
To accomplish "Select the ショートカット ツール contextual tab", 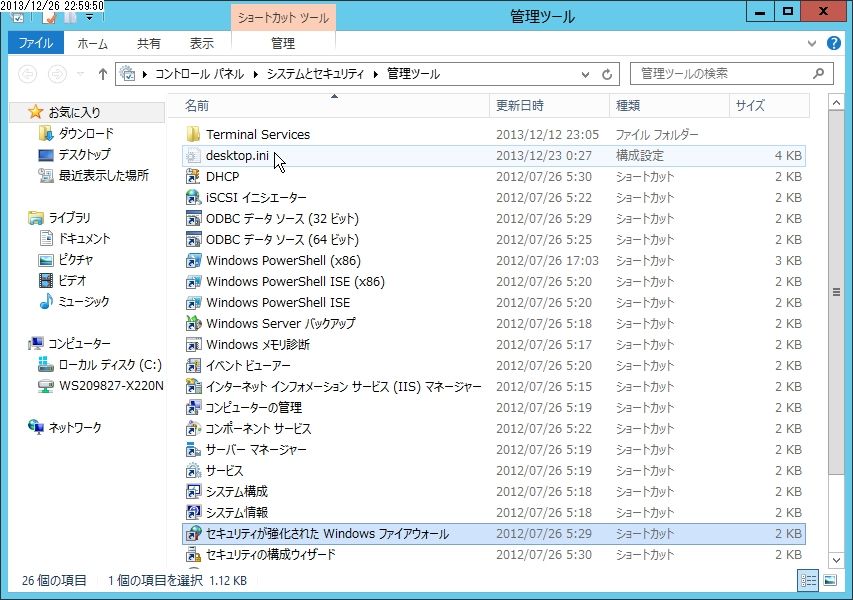I will (x=283, y=17).
